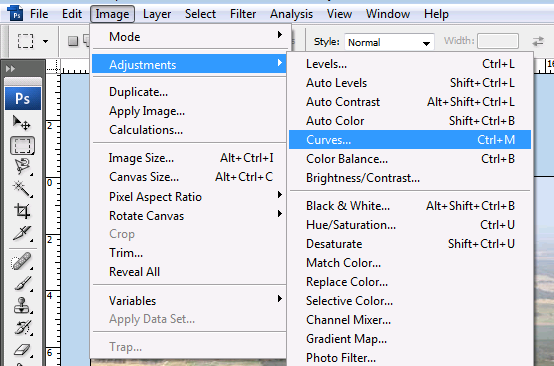This screenshot has width=554, height=366.
Task: Click the ruler origin corner box
Action: (x=53, y=67)
